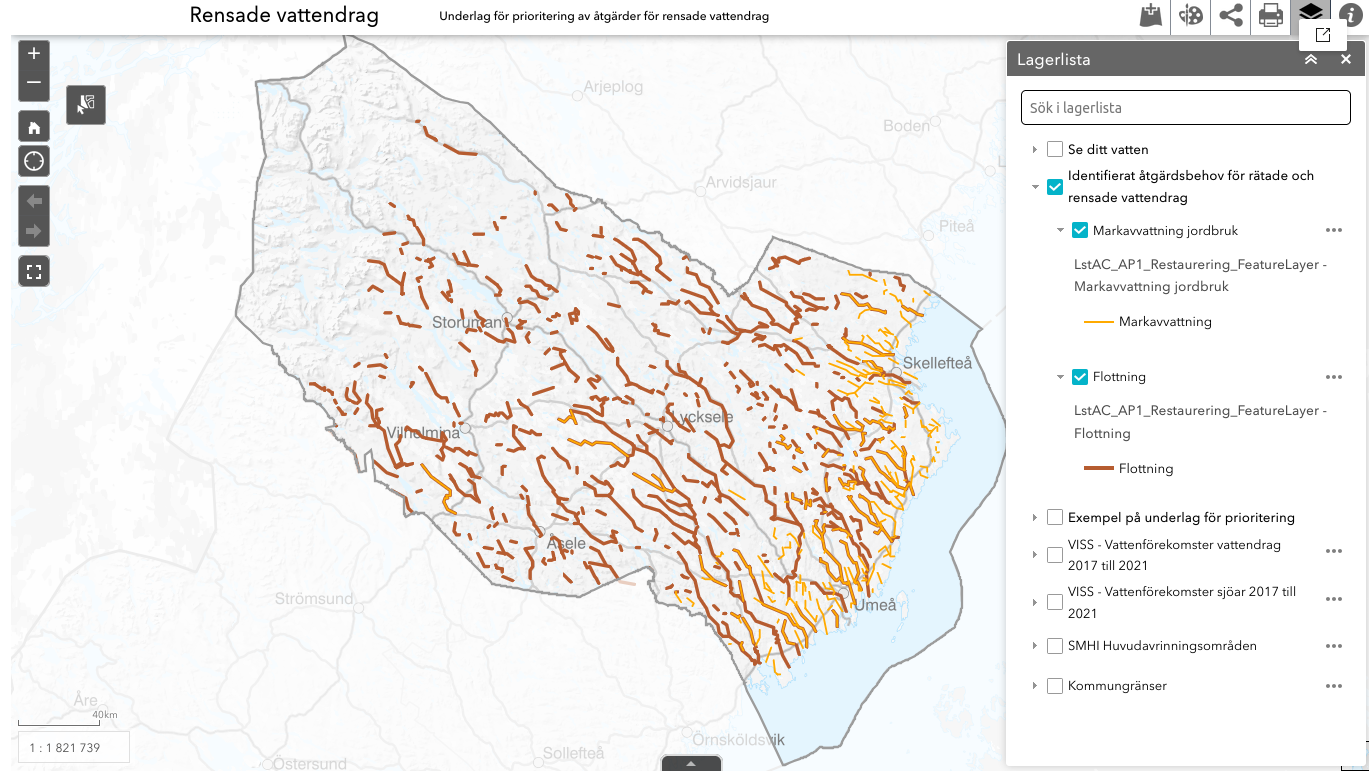Open options menu for Markavvattning jordbruk
This screenshot has width=1369, height=771.
[x=1333, y=230]
